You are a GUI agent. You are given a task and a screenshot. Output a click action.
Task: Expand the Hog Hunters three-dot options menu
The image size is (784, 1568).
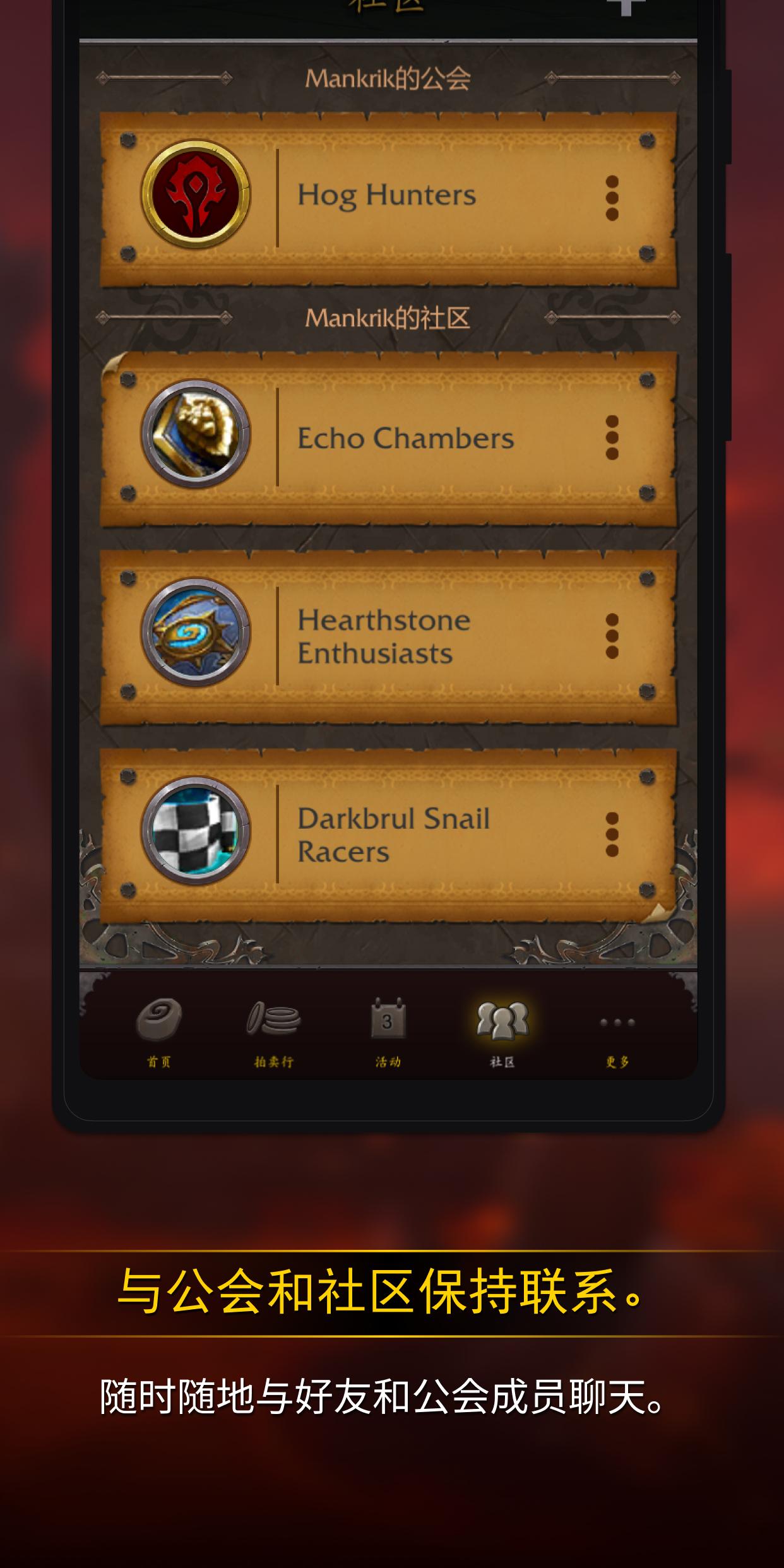click(x=612, y=198)
